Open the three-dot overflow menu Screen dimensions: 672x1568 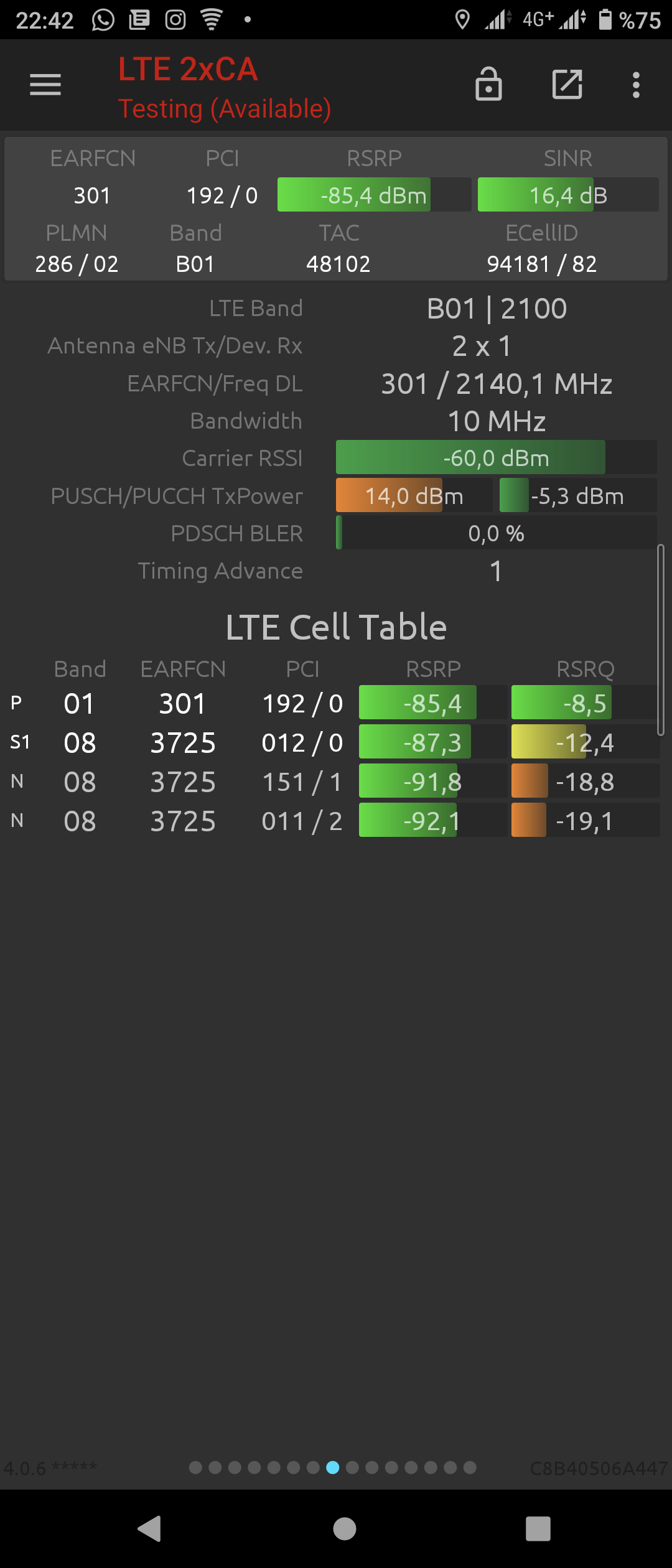pyautogui.click(x=636, y=85)
